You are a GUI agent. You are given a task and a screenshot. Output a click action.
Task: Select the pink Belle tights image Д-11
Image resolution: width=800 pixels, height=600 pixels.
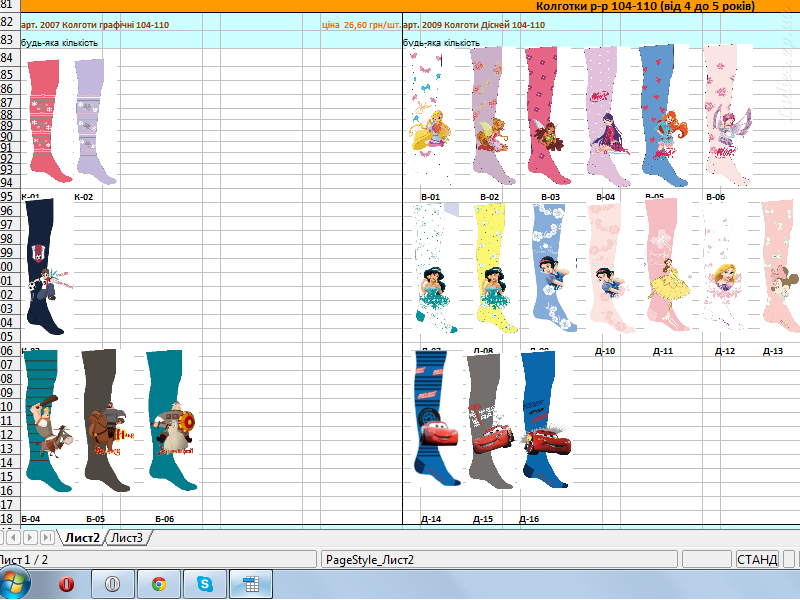[668, 265]
